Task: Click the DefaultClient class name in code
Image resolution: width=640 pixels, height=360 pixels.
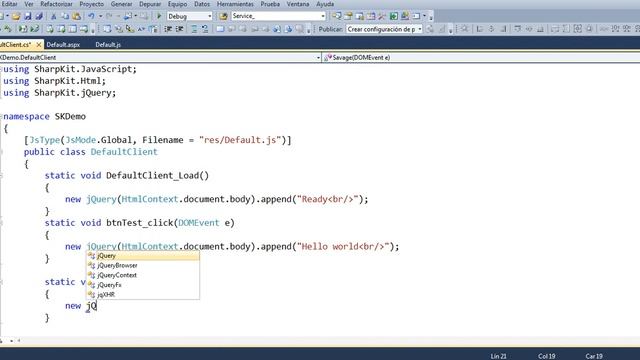Action: click(x=124, y=152)
